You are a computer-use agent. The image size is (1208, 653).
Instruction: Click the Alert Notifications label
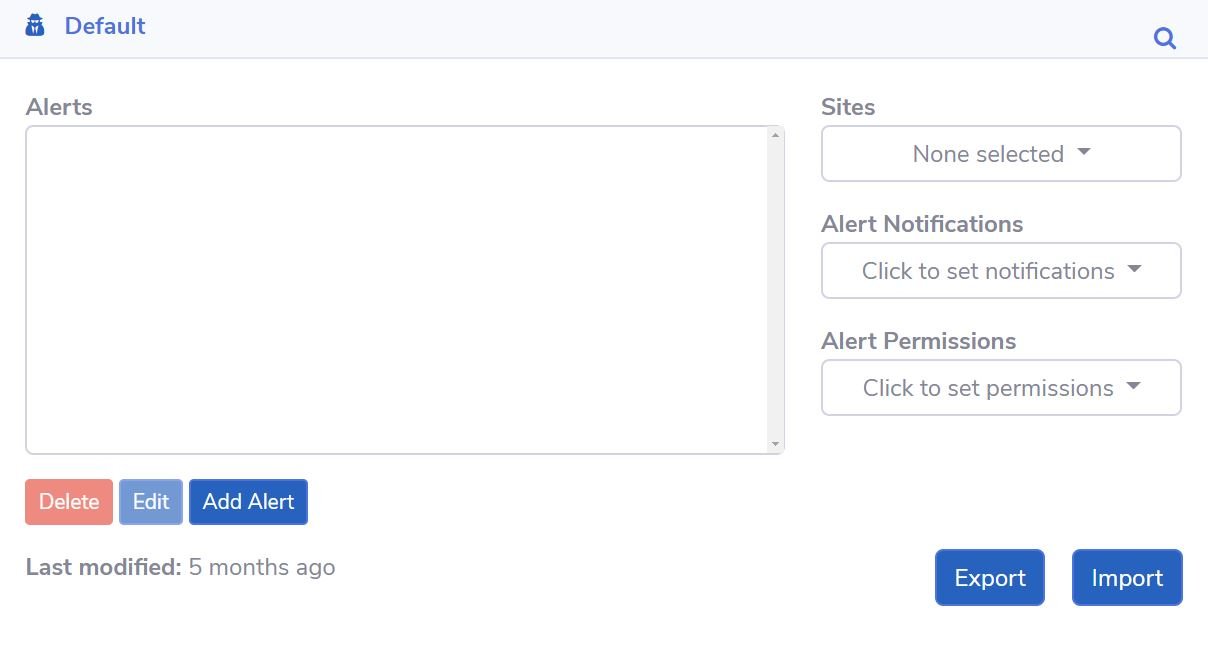tap(922, 224)
